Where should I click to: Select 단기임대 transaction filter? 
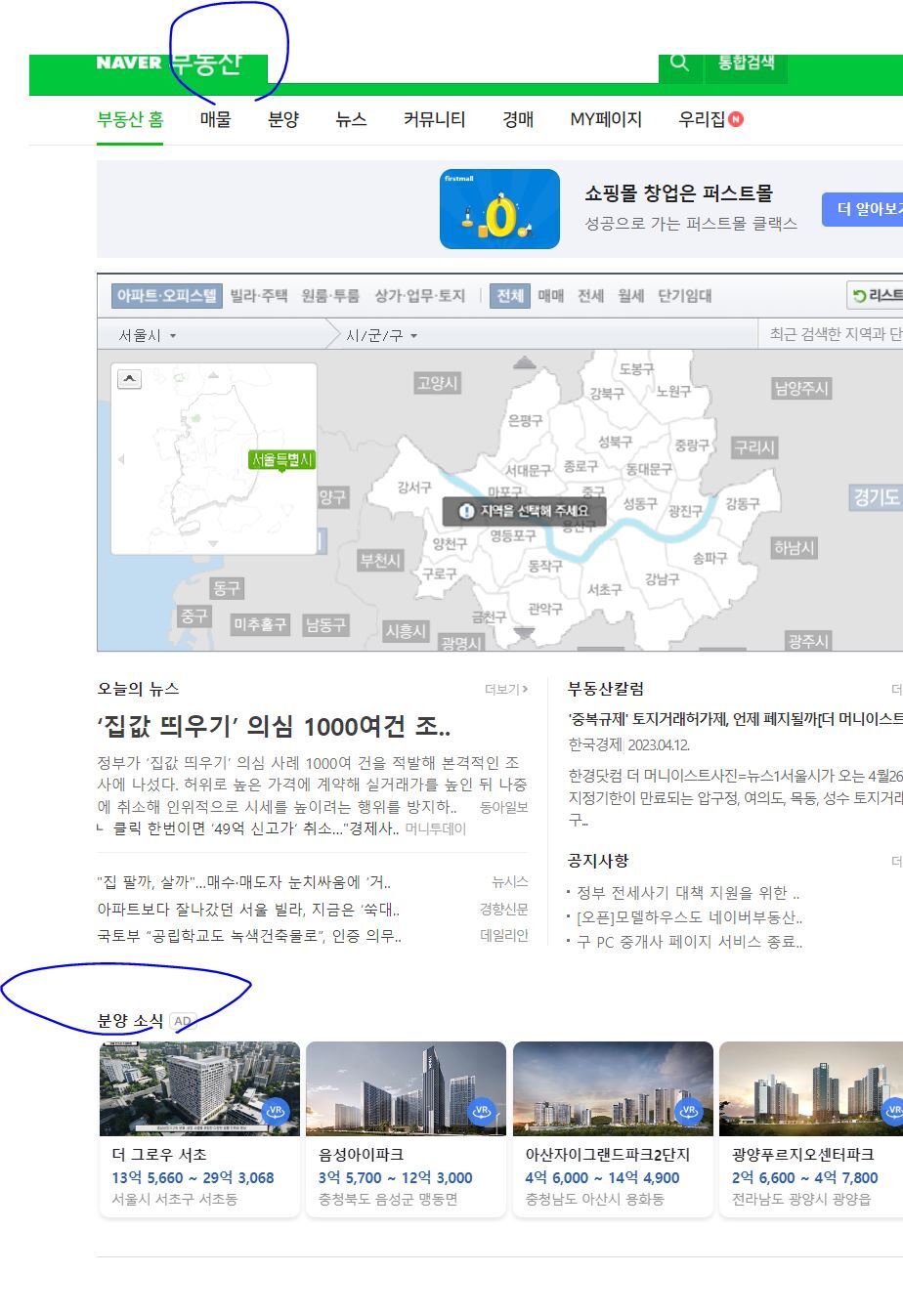tap(685, 295)
